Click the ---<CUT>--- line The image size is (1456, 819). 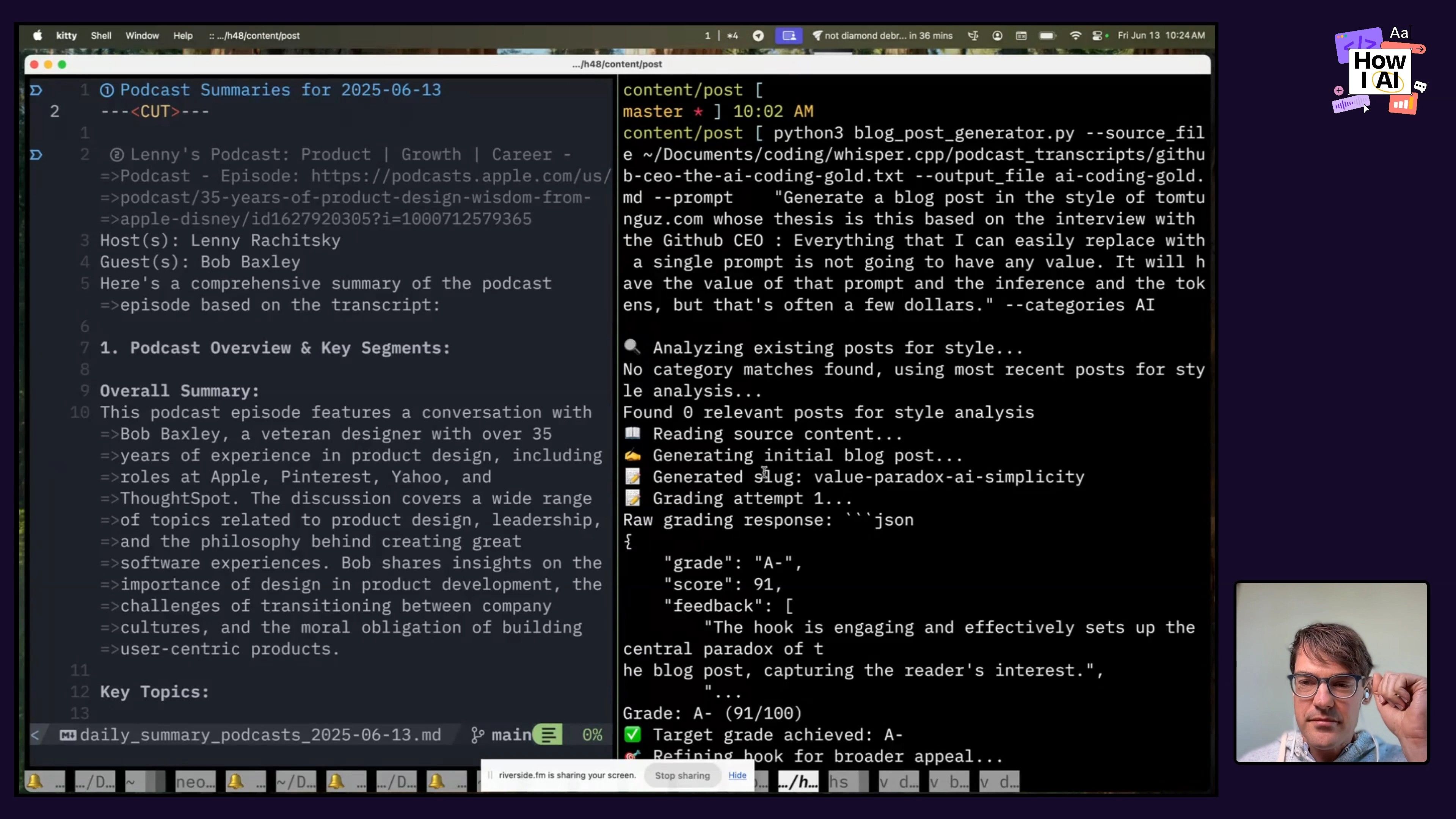click(155, 111)
